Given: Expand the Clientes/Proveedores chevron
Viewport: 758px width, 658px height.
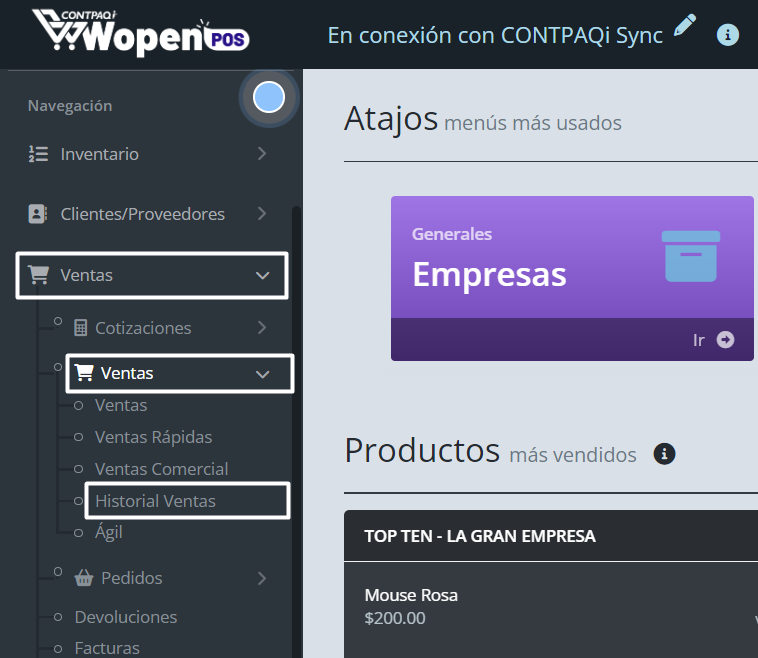Looking at the screenshot, I should pyautogui.click(x=262, y=214).
